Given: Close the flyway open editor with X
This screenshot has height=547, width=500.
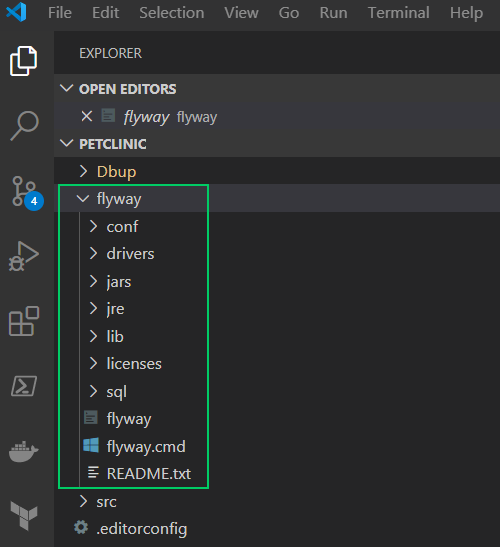Looking at the screenshot, I should (x=87, y=116).
